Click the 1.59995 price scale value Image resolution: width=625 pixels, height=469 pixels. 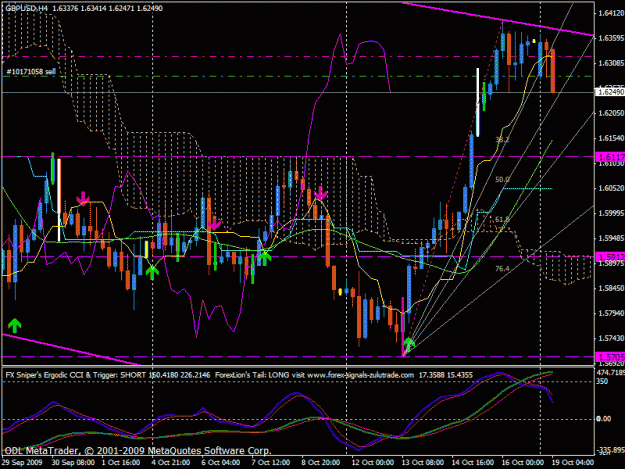[611, 213]
